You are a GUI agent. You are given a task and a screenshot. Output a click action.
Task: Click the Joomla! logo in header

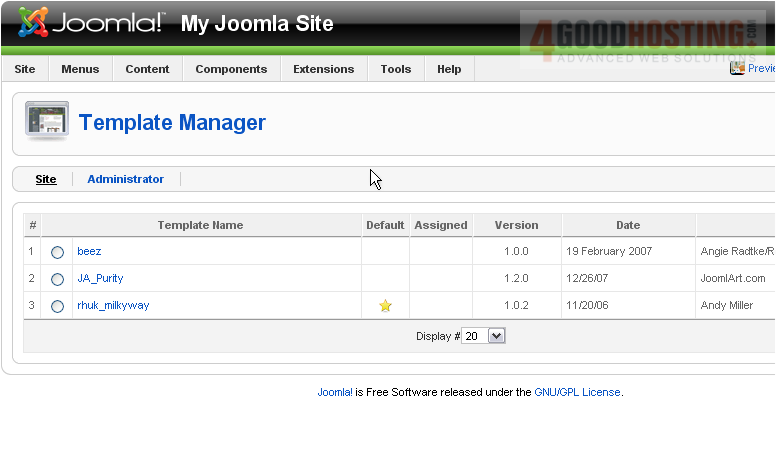(x=90, y=22)
